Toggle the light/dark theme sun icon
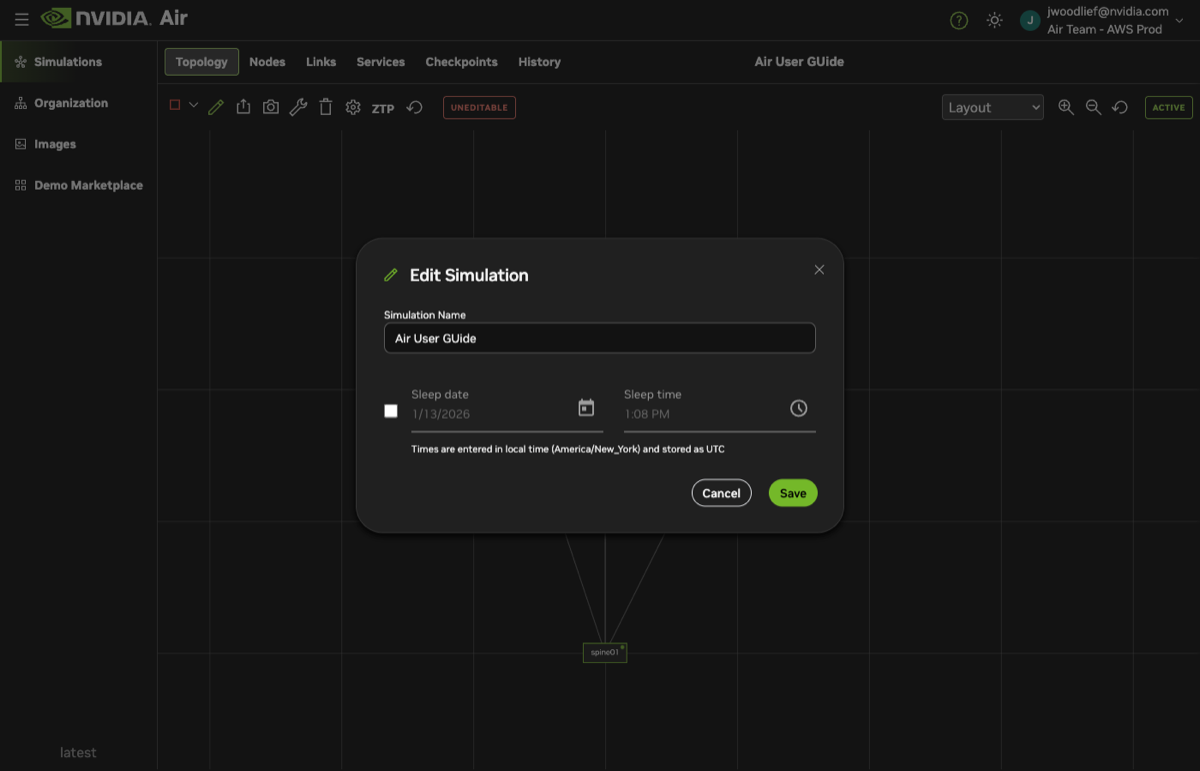Viewport: 1200px width, 771px height. (994, 20)
